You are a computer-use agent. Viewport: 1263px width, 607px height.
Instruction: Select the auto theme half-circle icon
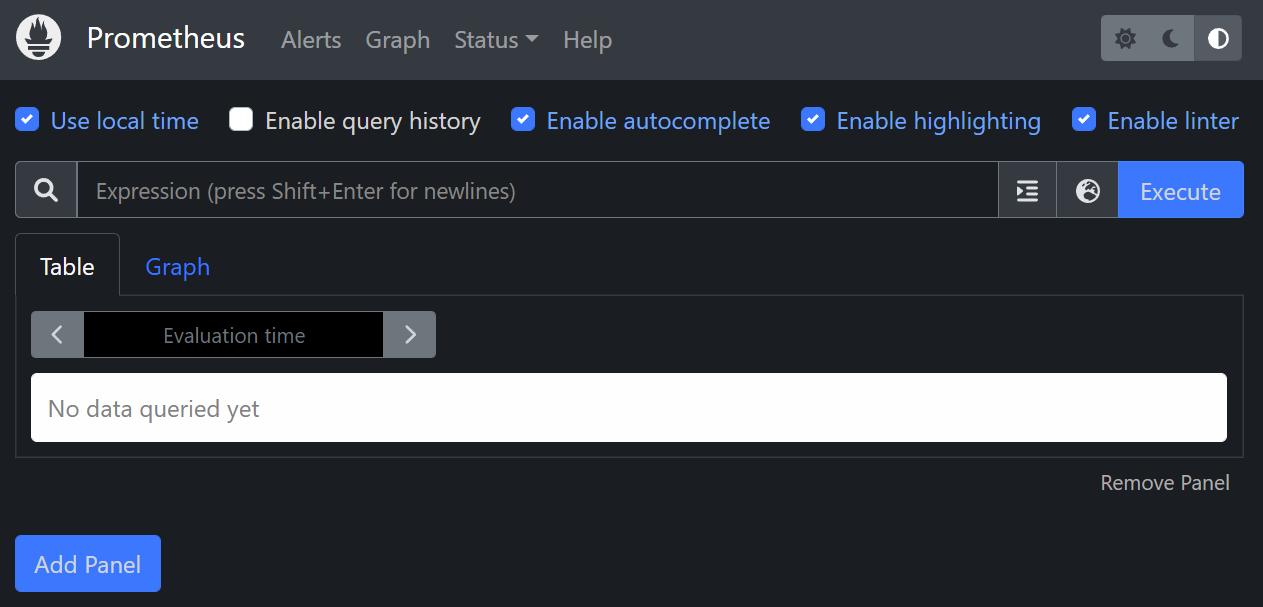1216,37
